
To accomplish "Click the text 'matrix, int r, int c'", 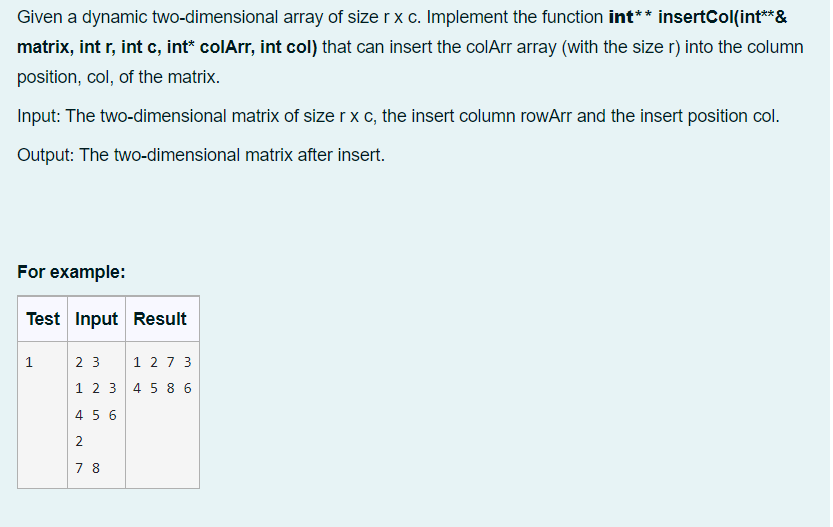I will 89,47.
